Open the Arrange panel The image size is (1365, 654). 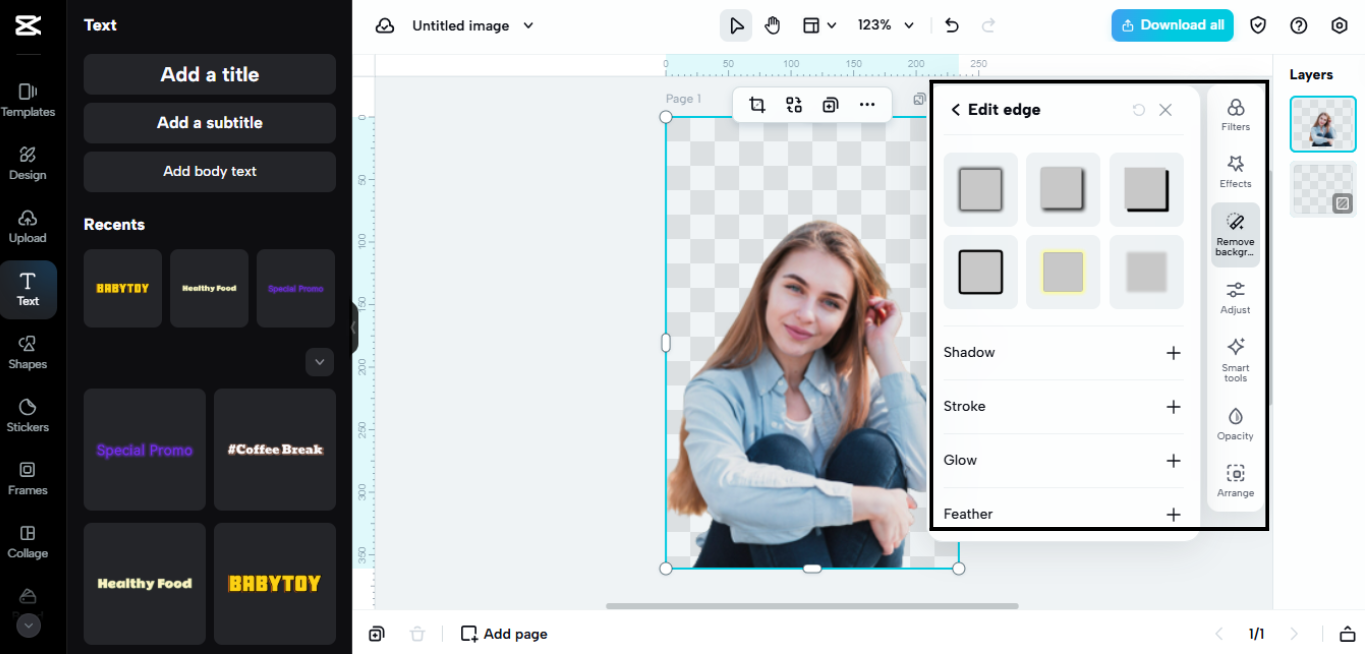tap(1235, 480)
